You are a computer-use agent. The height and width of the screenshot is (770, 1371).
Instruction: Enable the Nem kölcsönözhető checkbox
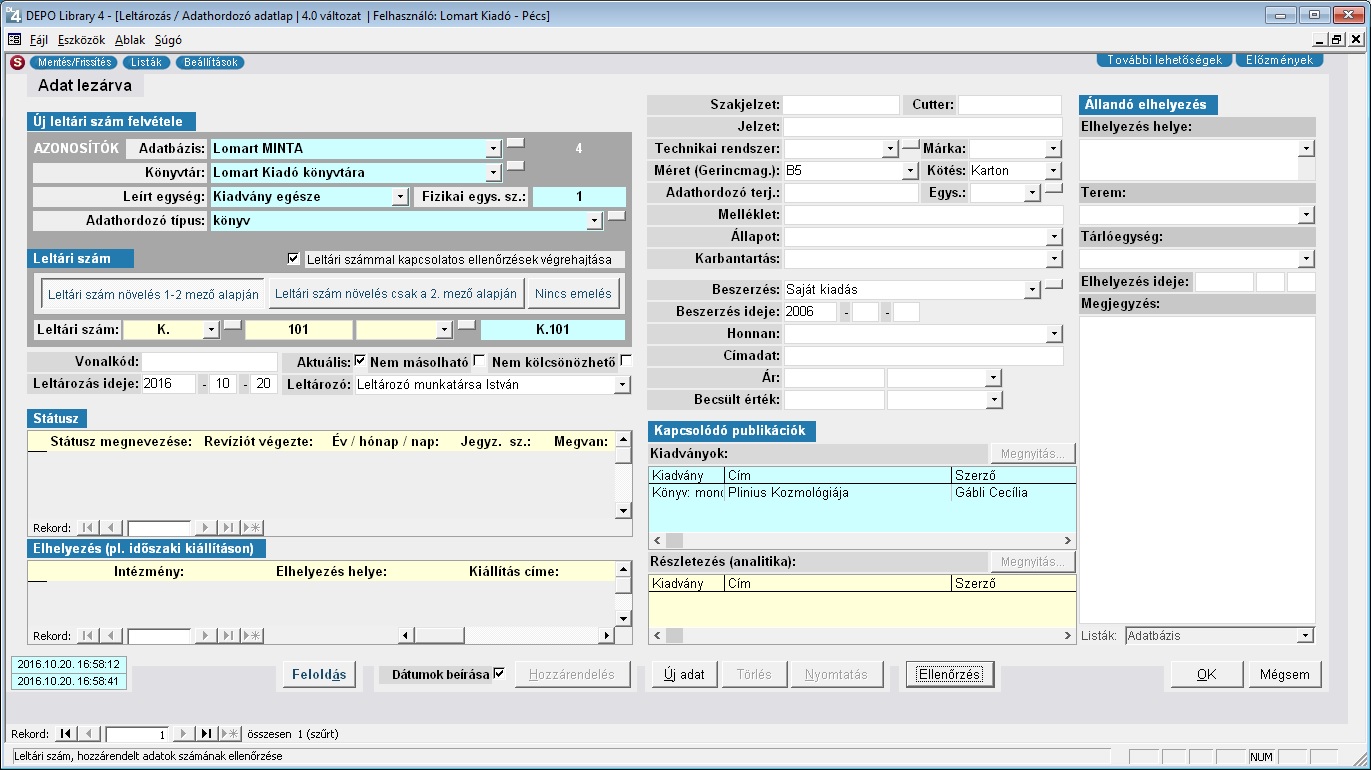[x=627, y=361]
